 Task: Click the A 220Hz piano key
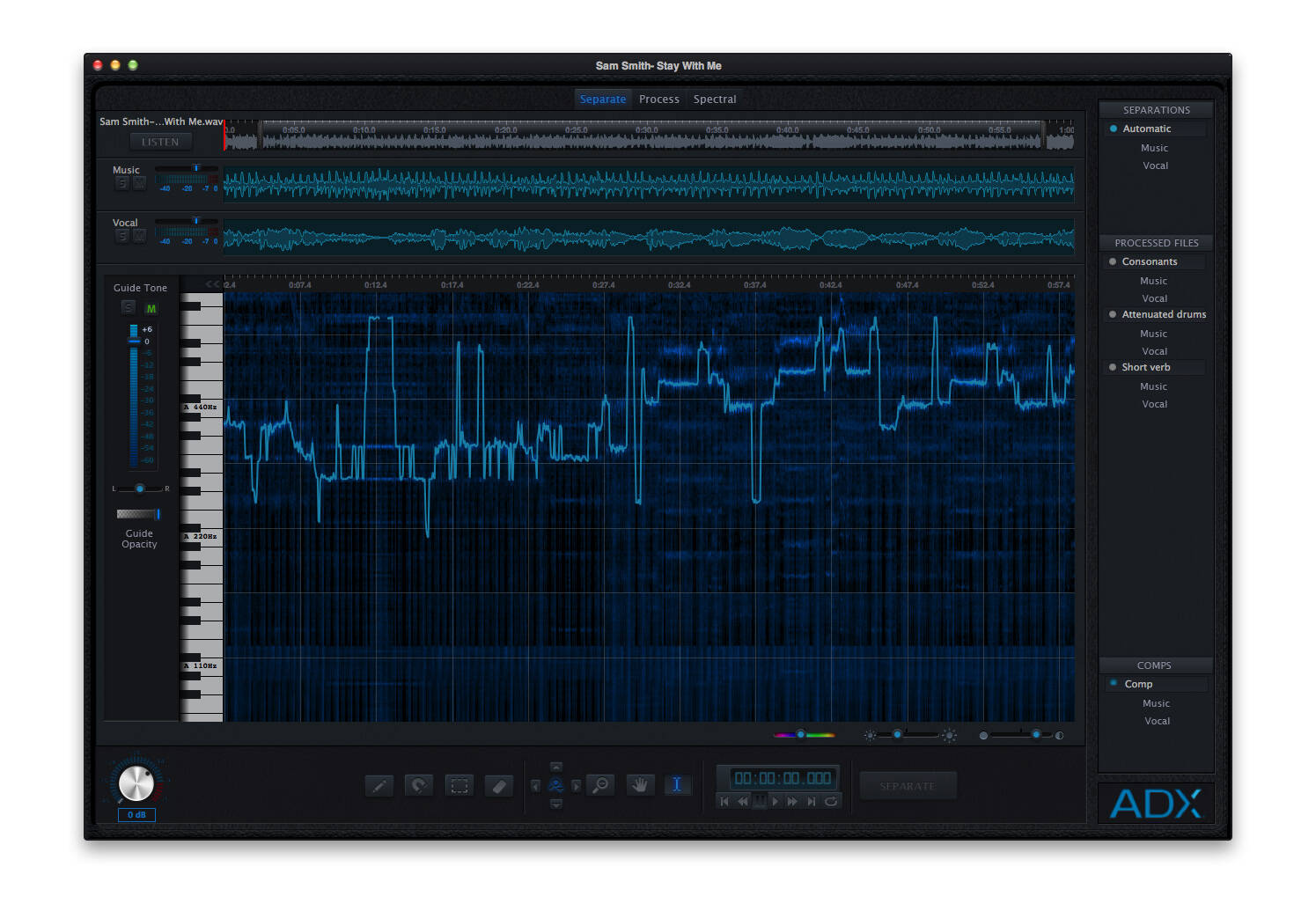coord(201,537)
